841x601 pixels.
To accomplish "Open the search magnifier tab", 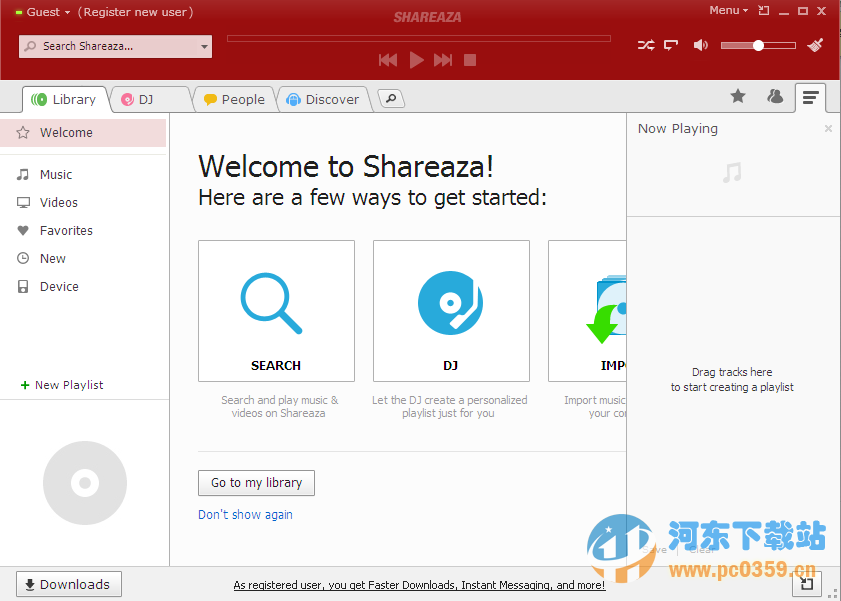I will tap(390, 99).
